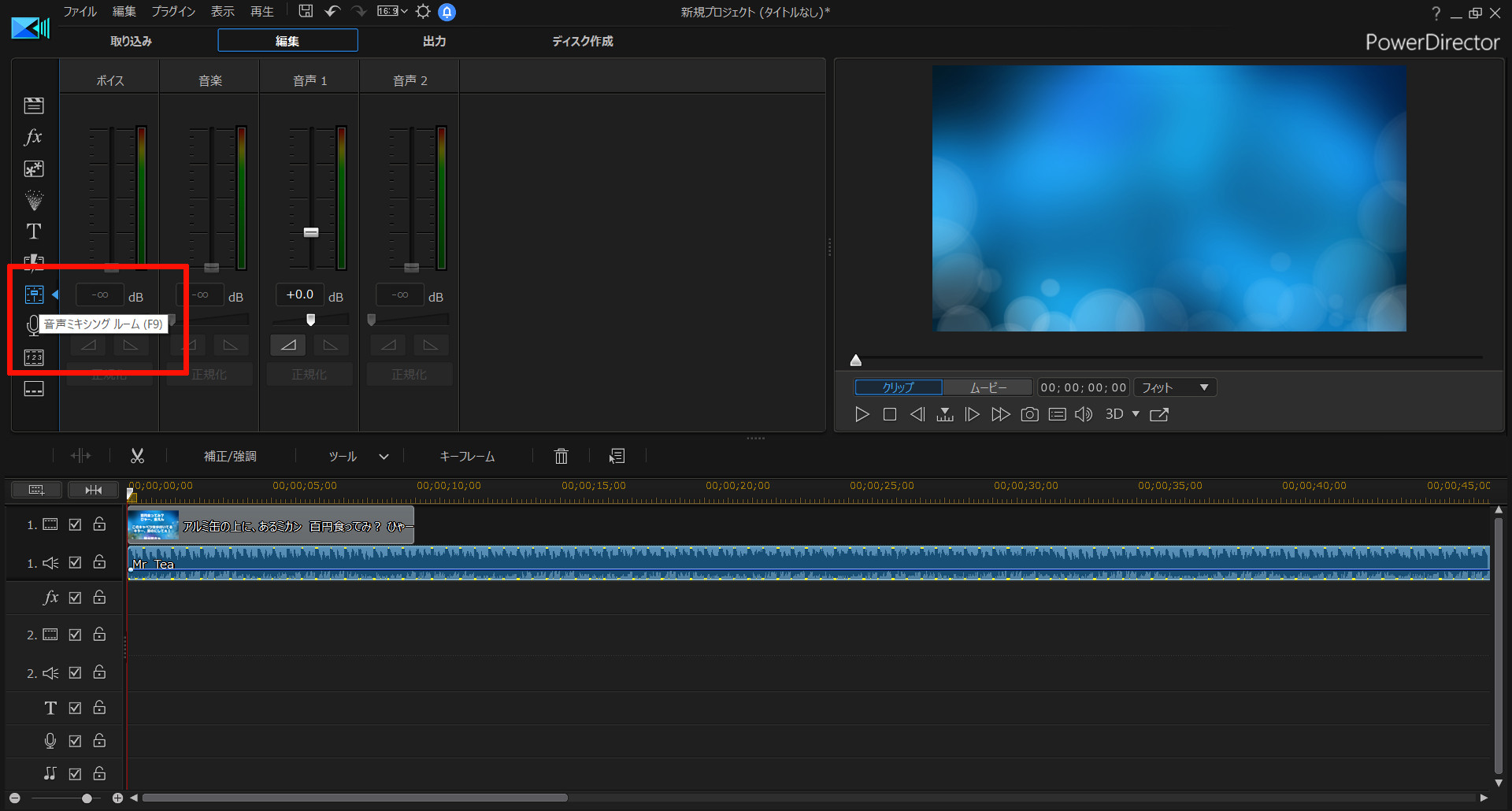Open the notification bell icon

click(x=447, y=12)
